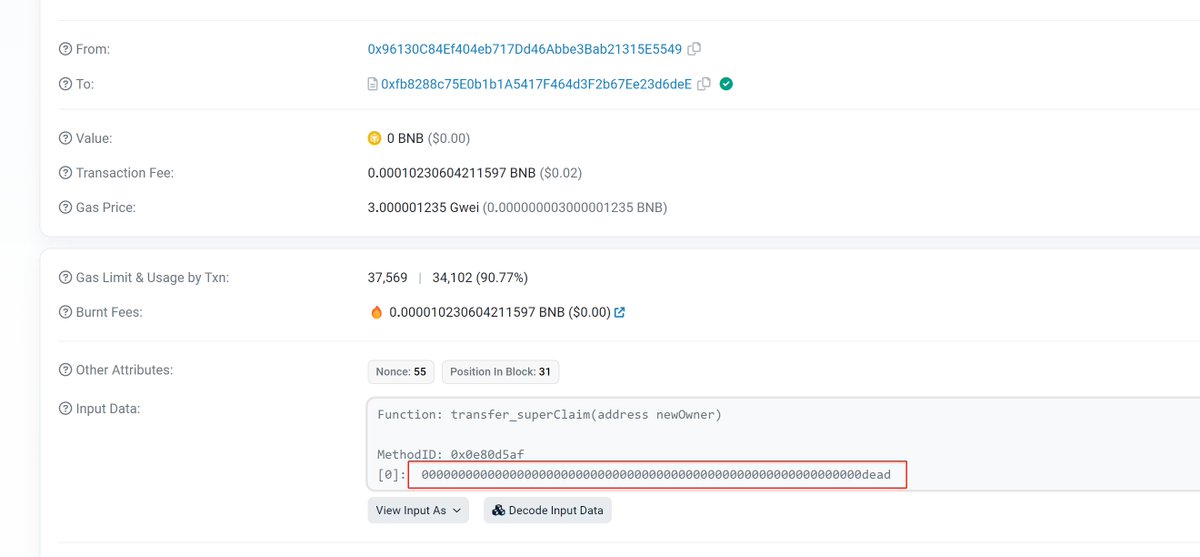Copy the To contract address

704,84
